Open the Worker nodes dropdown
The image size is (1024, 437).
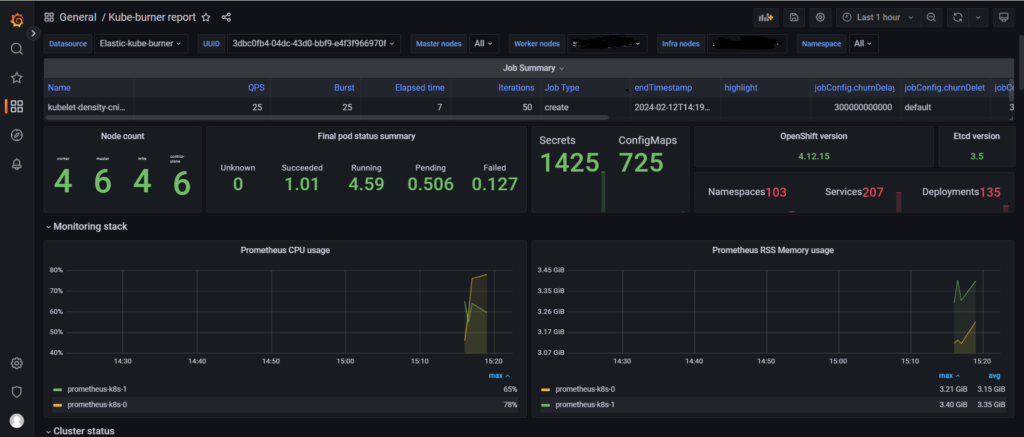coord(607,44)
